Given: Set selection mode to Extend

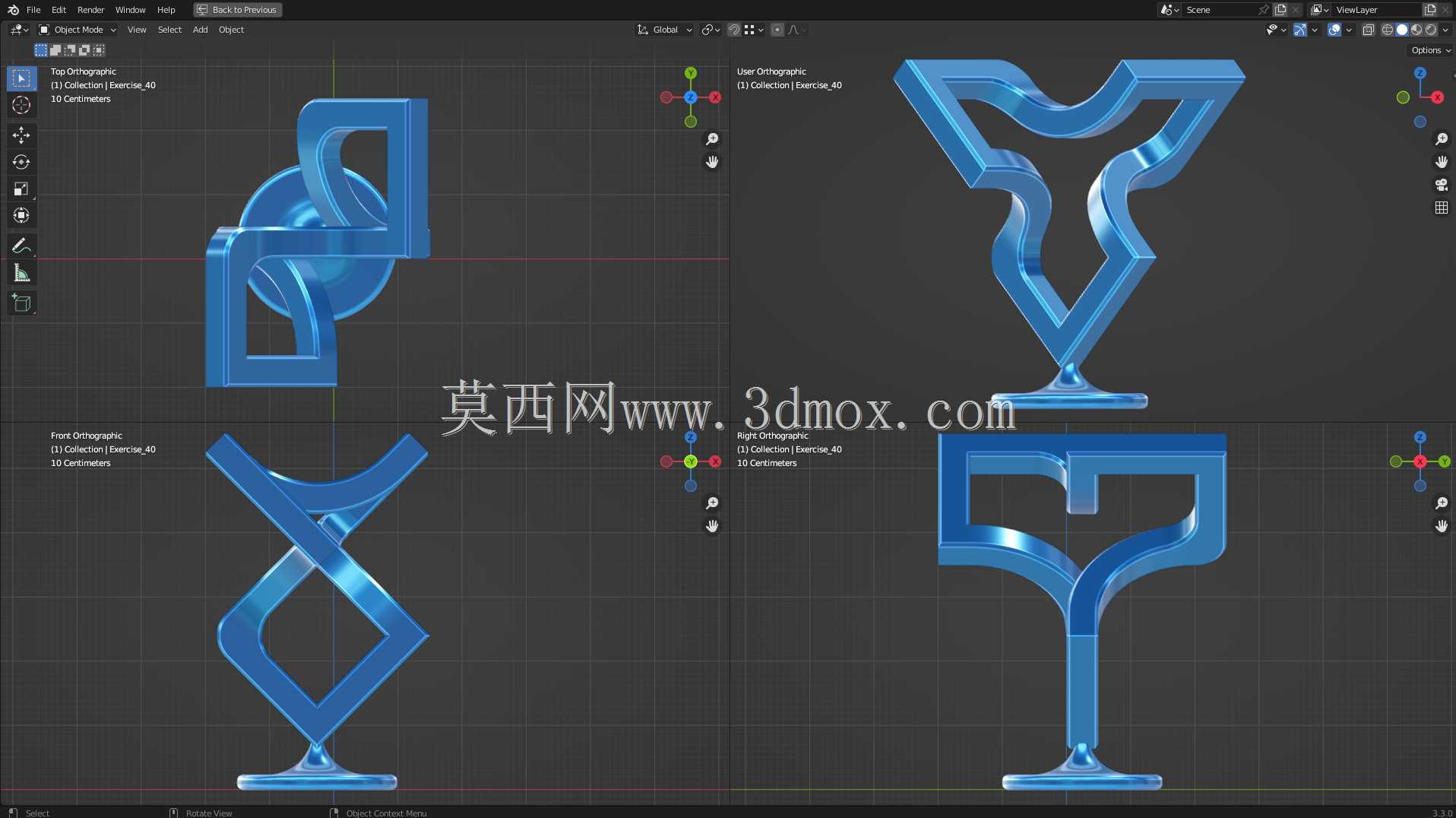Looking at the screenshot, I should 55,50.
